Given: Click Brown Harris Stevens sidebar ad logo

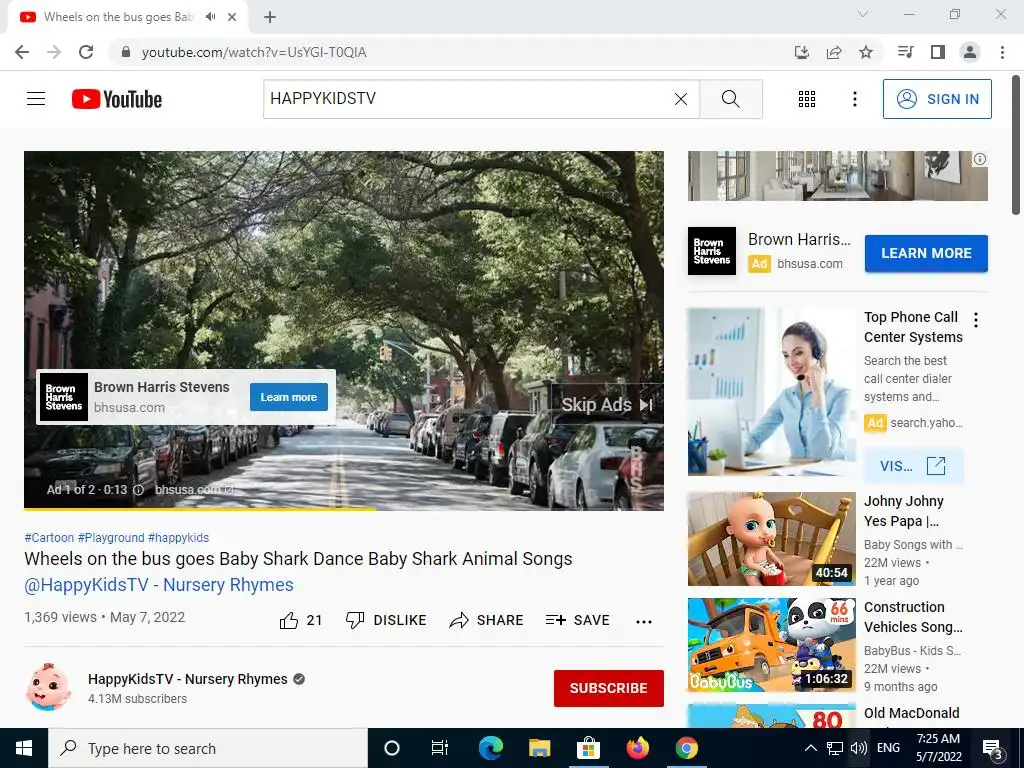Looking at the screenshot, I should point(712,251).
